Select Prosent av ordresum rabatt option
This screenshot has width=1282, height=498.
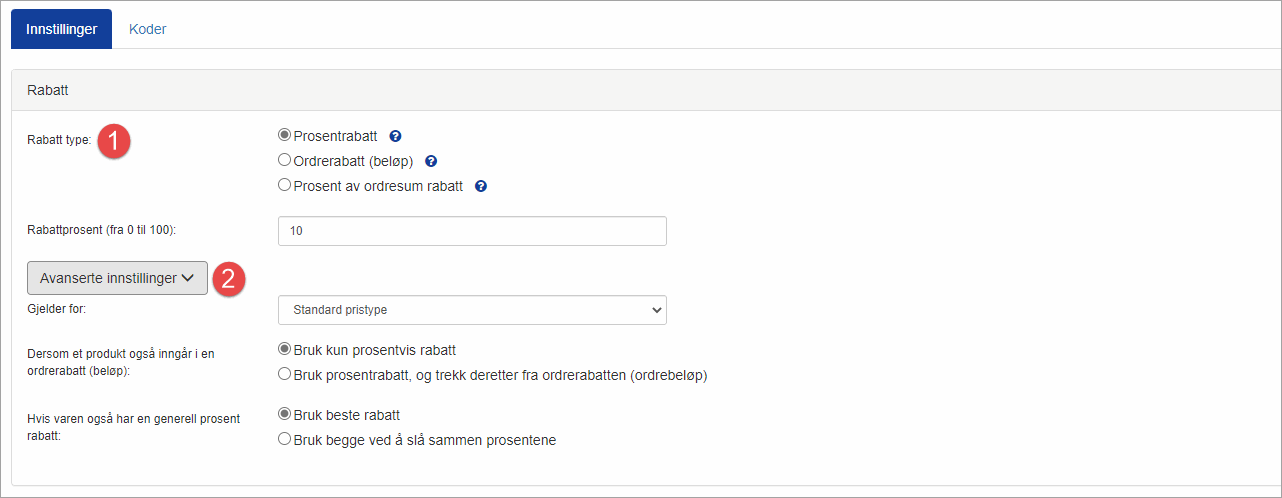tap(285, 185)
